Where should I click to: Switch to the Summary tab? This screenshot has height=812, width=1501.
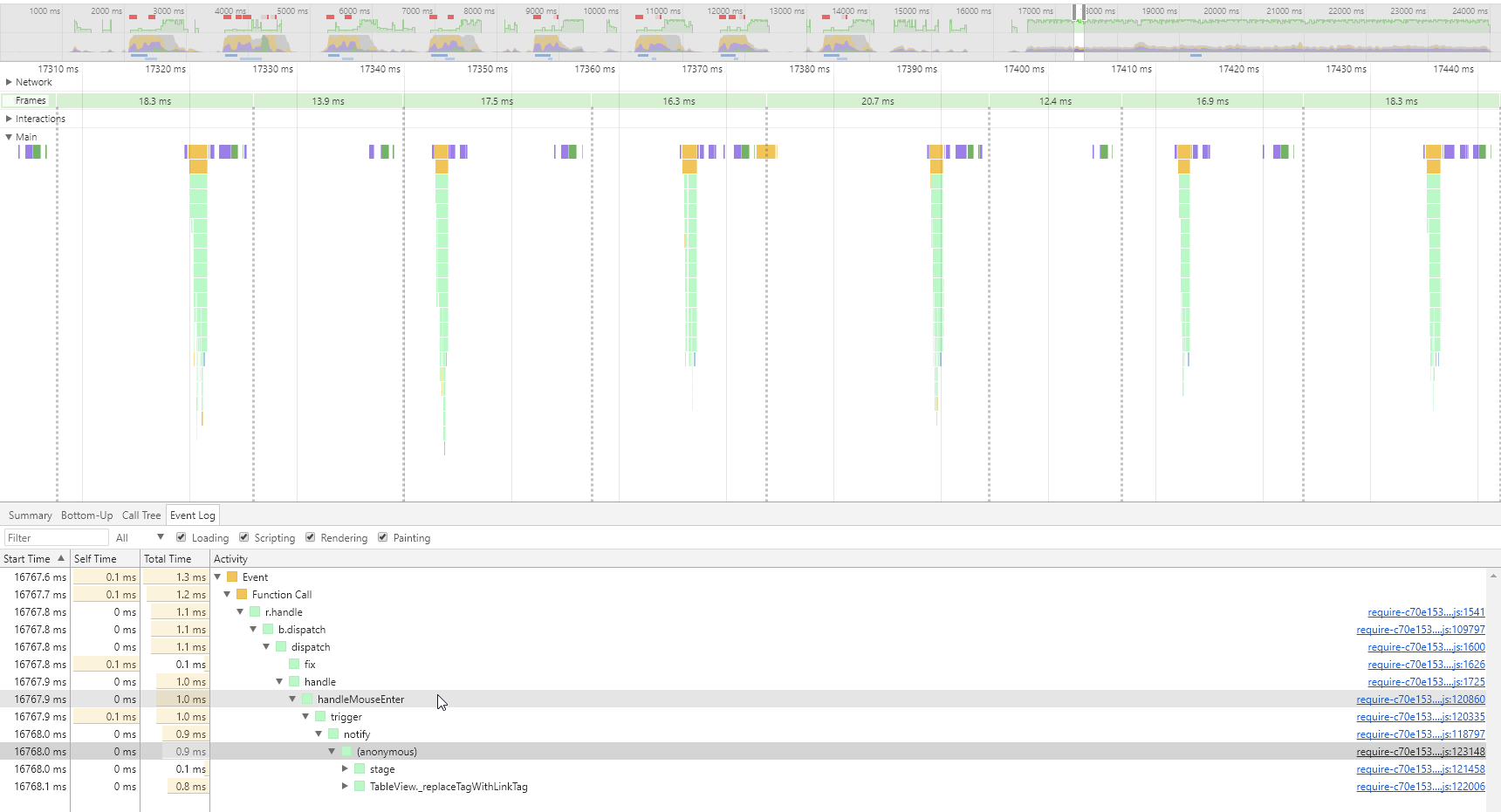(x=31, y=515)
